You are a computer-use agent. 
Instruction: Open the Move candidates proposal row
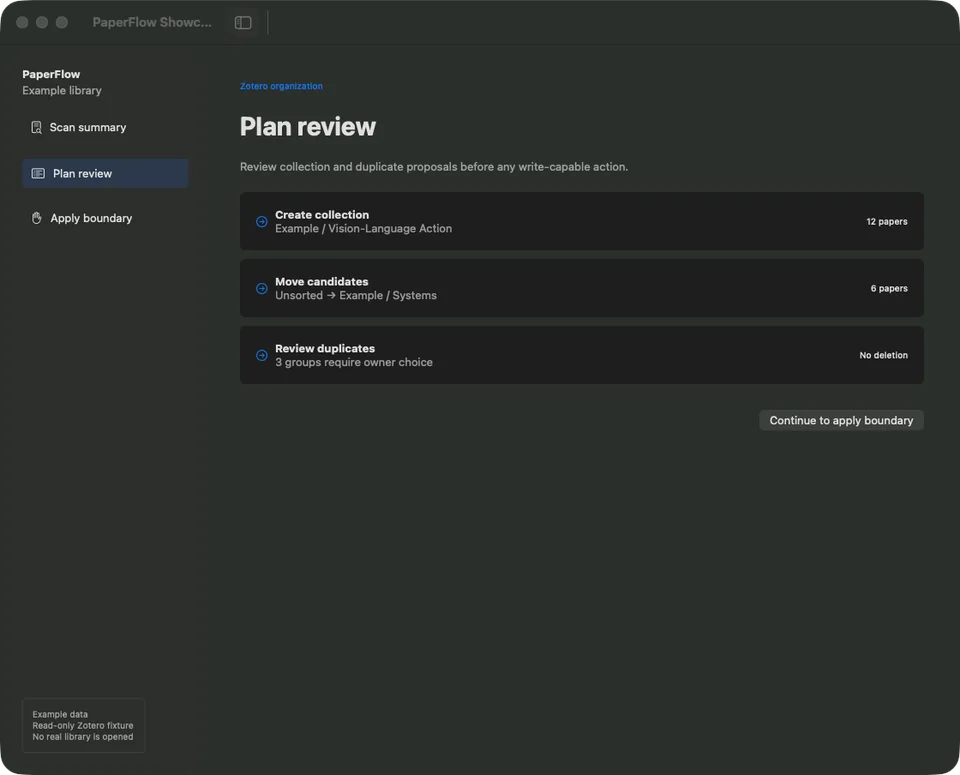(582, 288)
